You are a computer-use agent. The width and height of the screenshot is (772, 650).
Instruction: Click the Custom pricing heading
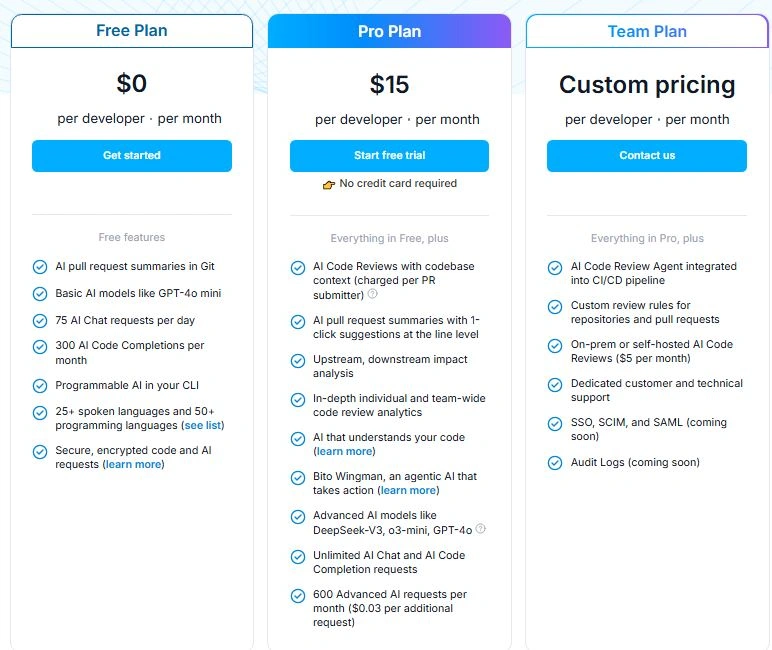click(647, 85)
